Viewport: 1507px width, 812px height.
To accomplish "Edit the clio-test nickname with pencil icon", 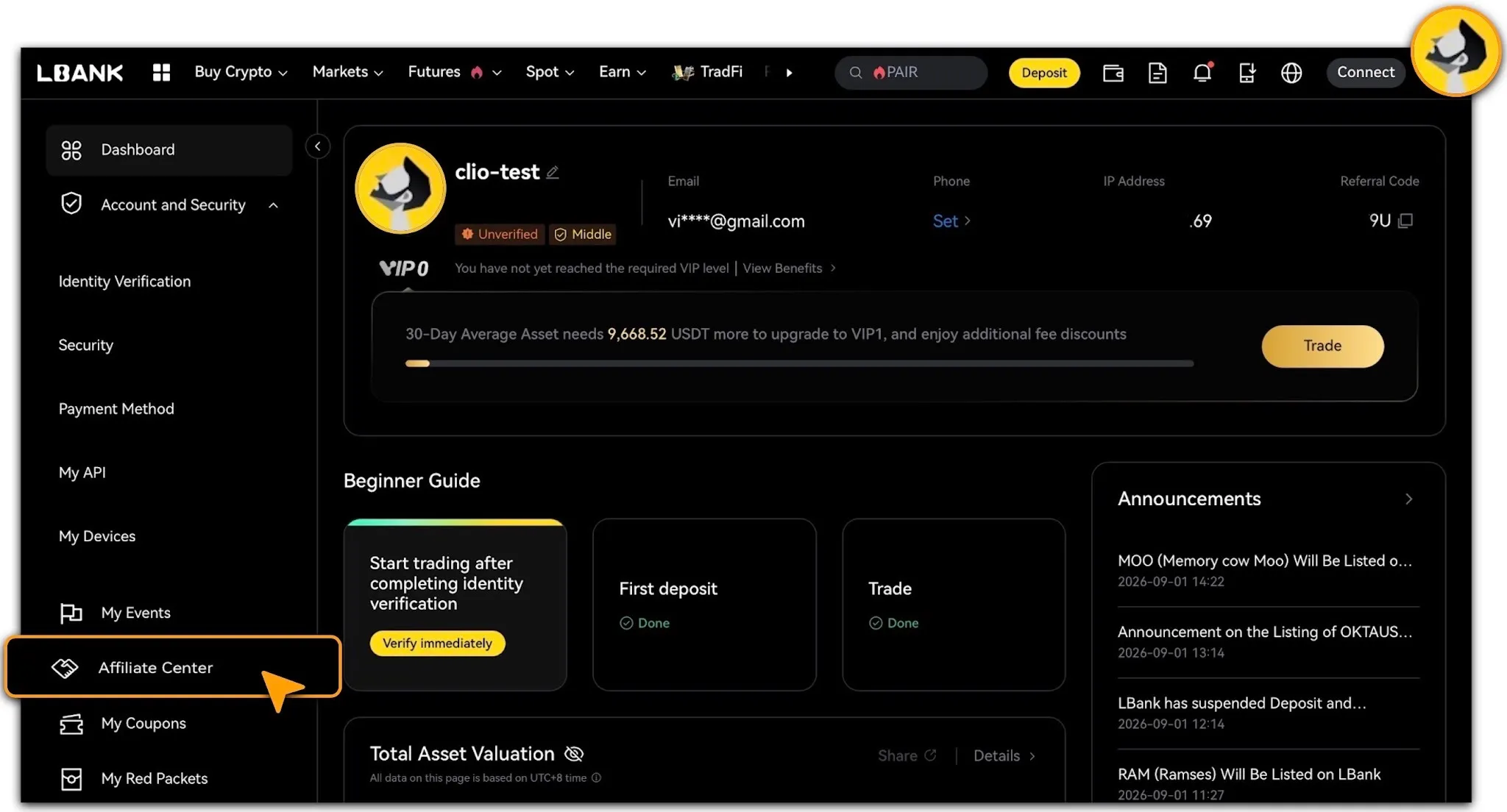I will click(x=553, y=172).
